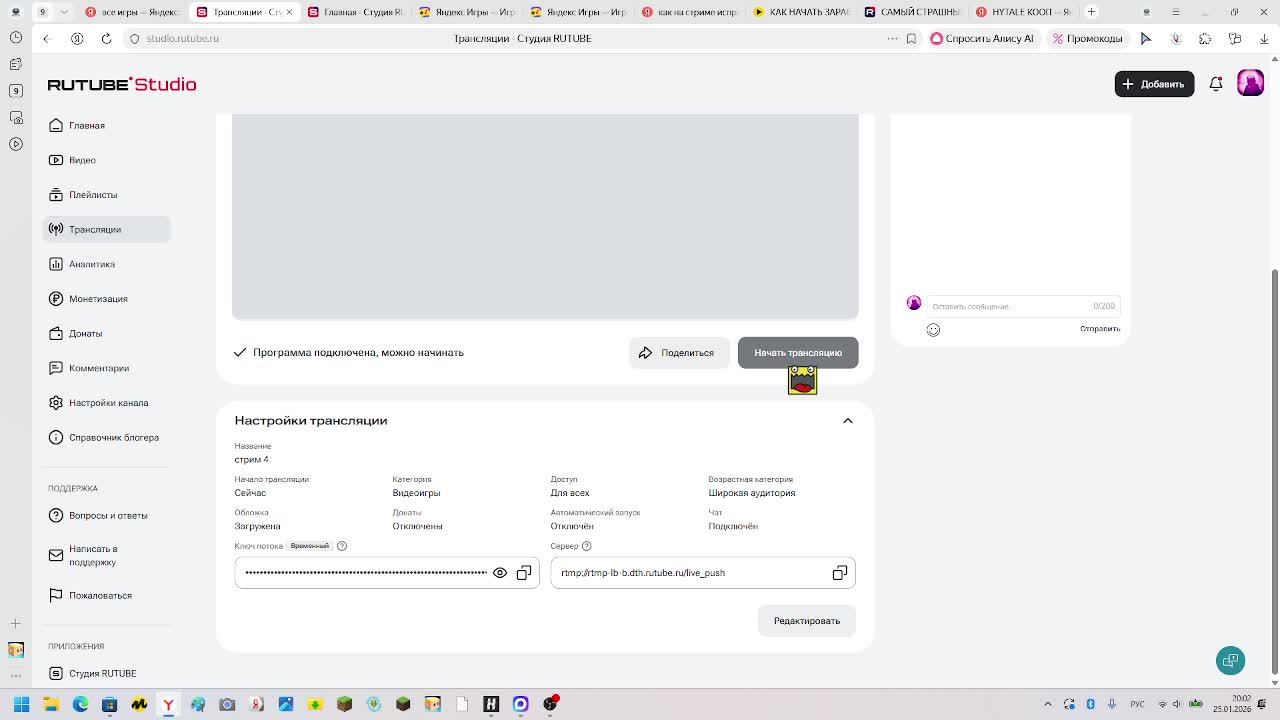
Task: Click the Написать в поддержку envelope icon
Action: click(56, 555)
